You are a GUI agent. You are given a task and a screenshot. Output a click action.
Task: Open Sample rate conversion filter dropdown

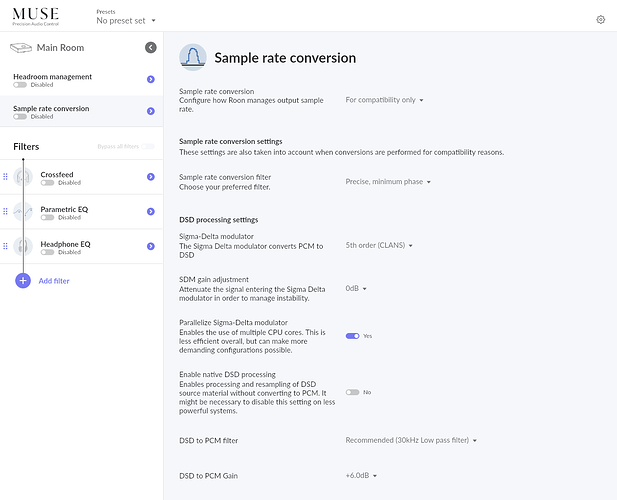388,182
